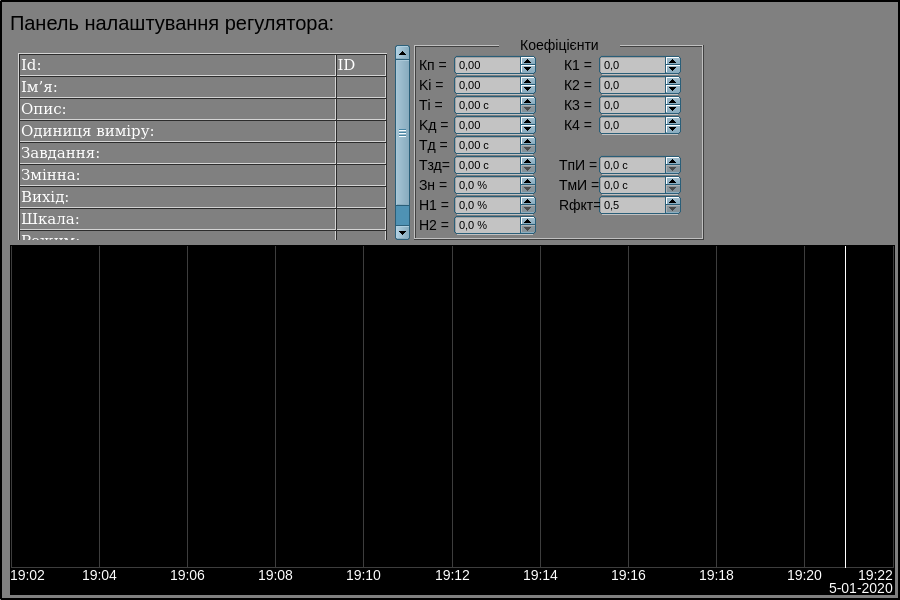Viewport: 900px width, 600px height.
Task: Click the ТмИ value field
Action: coord(632,185)
